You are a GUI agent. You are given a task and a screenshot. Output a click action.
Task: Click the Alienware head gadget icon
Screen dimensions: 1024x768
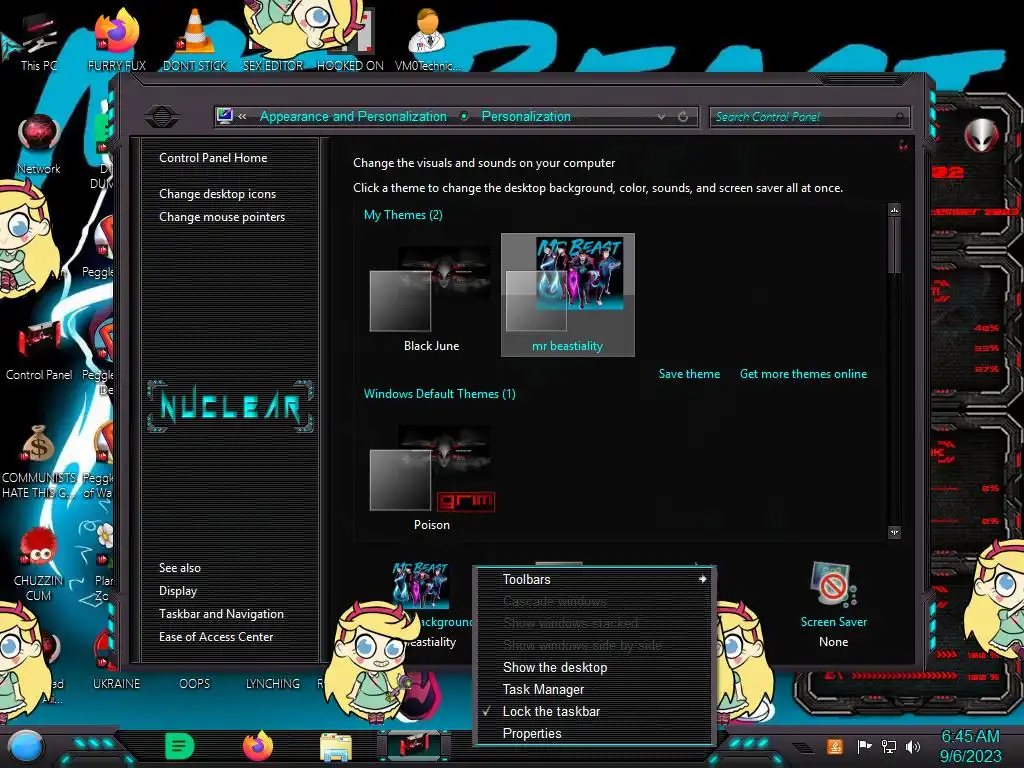point(982,135)
